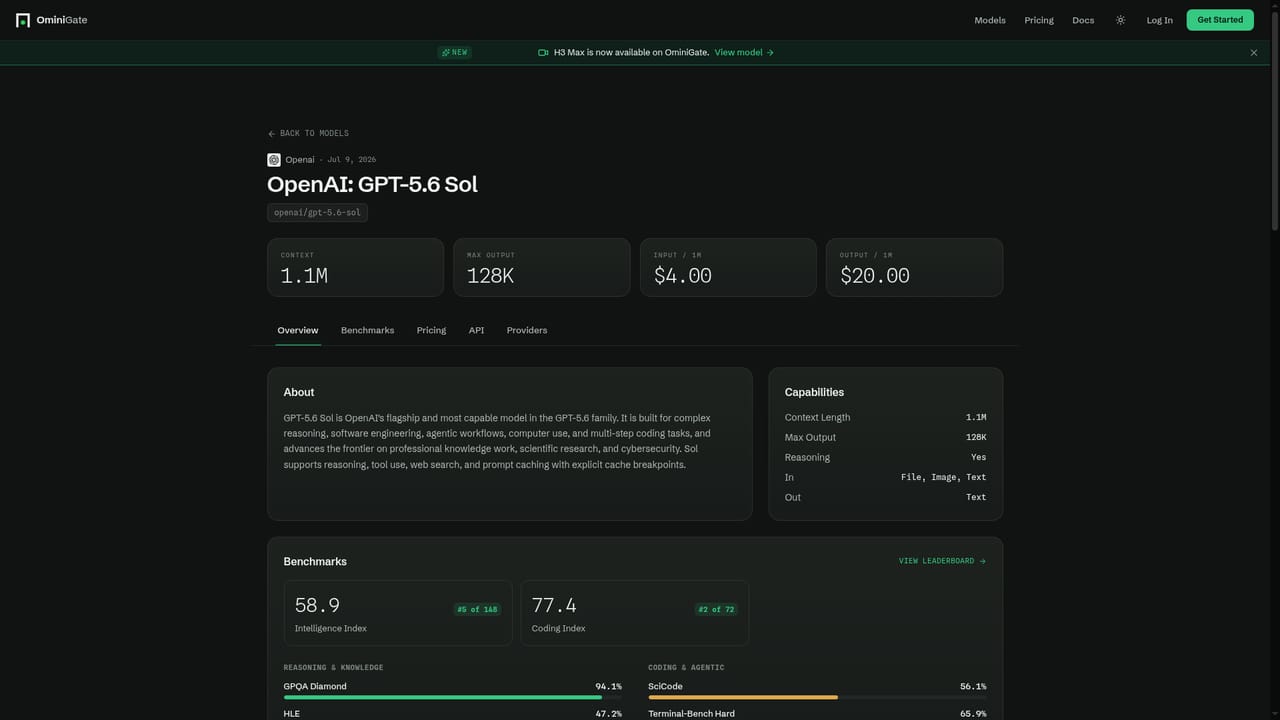Viewport: 1280px width, 720px height.
Task: Open the Models nav item
Action: pos(990,20)
